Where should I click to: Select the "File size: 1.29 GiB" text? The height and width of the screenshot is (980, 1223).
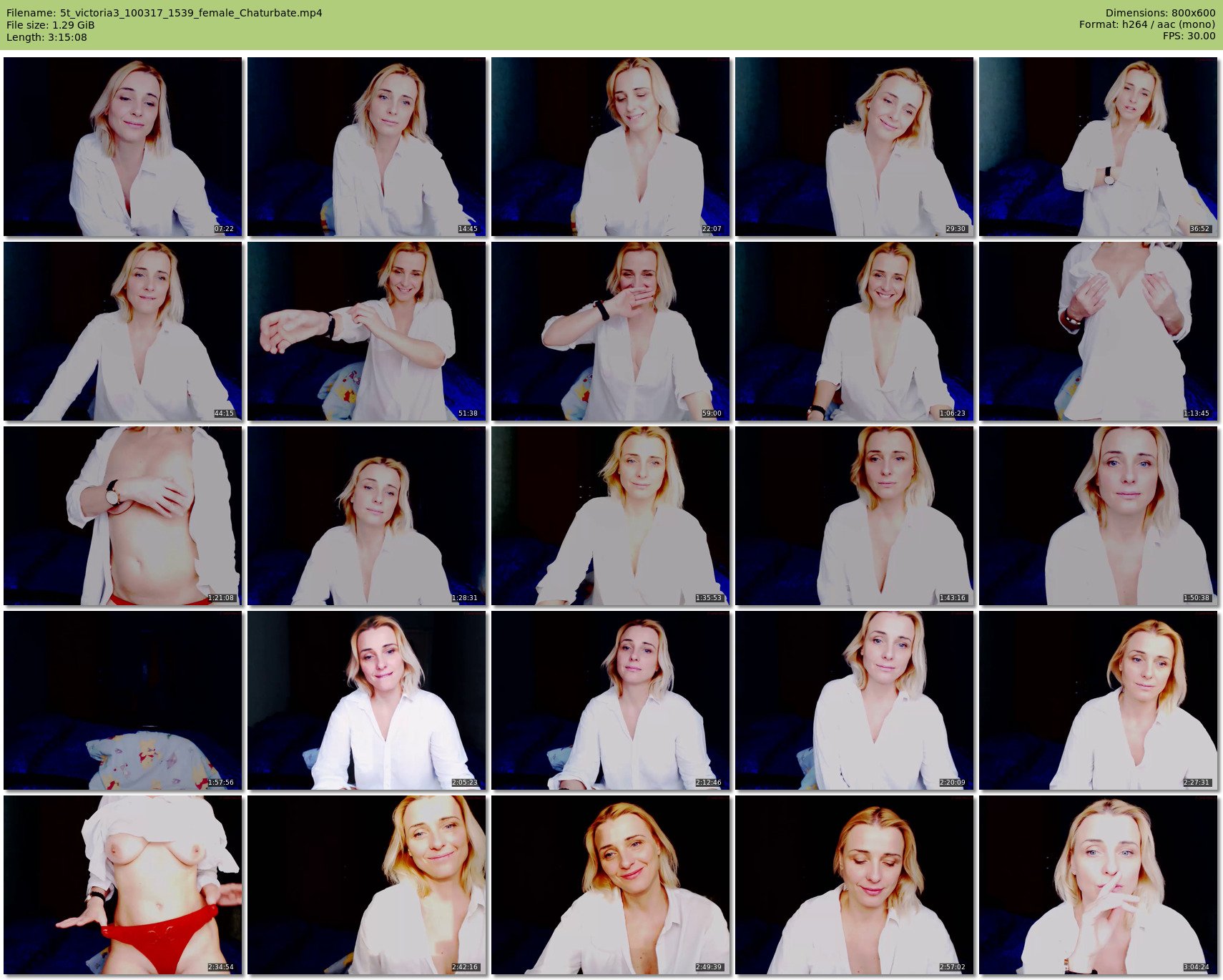51,25
